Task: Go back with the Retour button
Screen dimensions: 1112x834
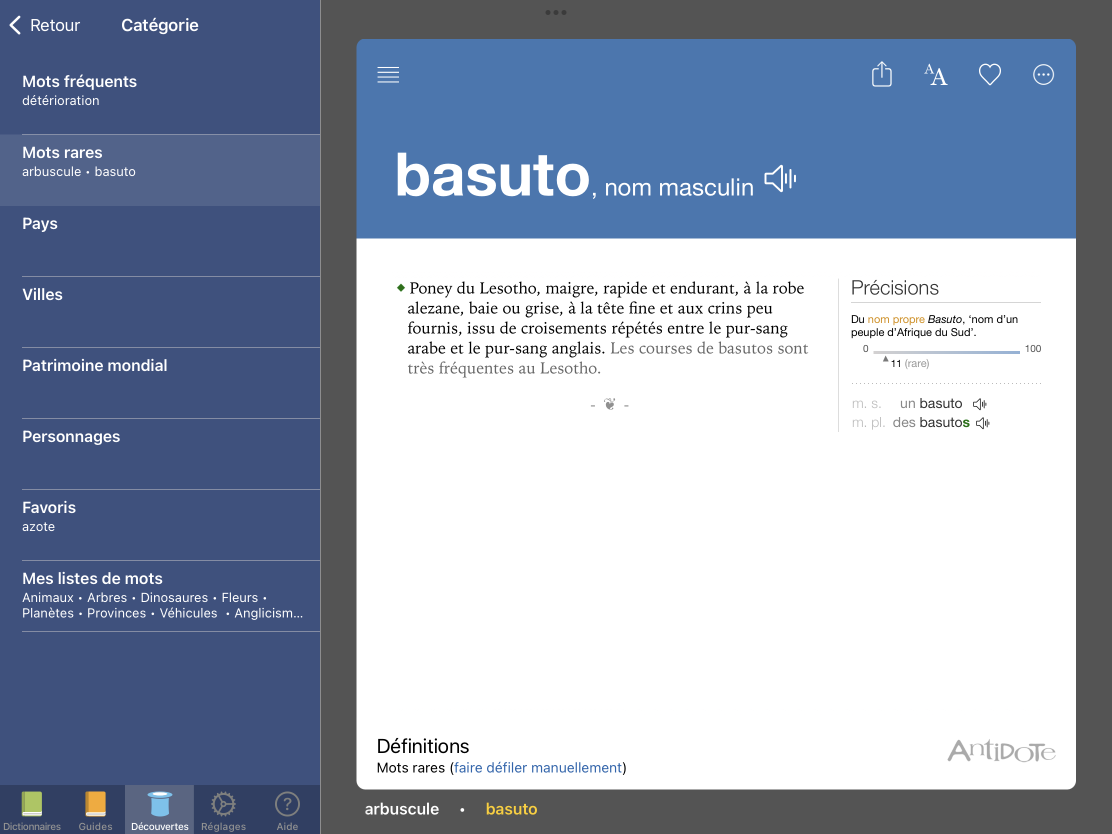Action: click(45, 25)
